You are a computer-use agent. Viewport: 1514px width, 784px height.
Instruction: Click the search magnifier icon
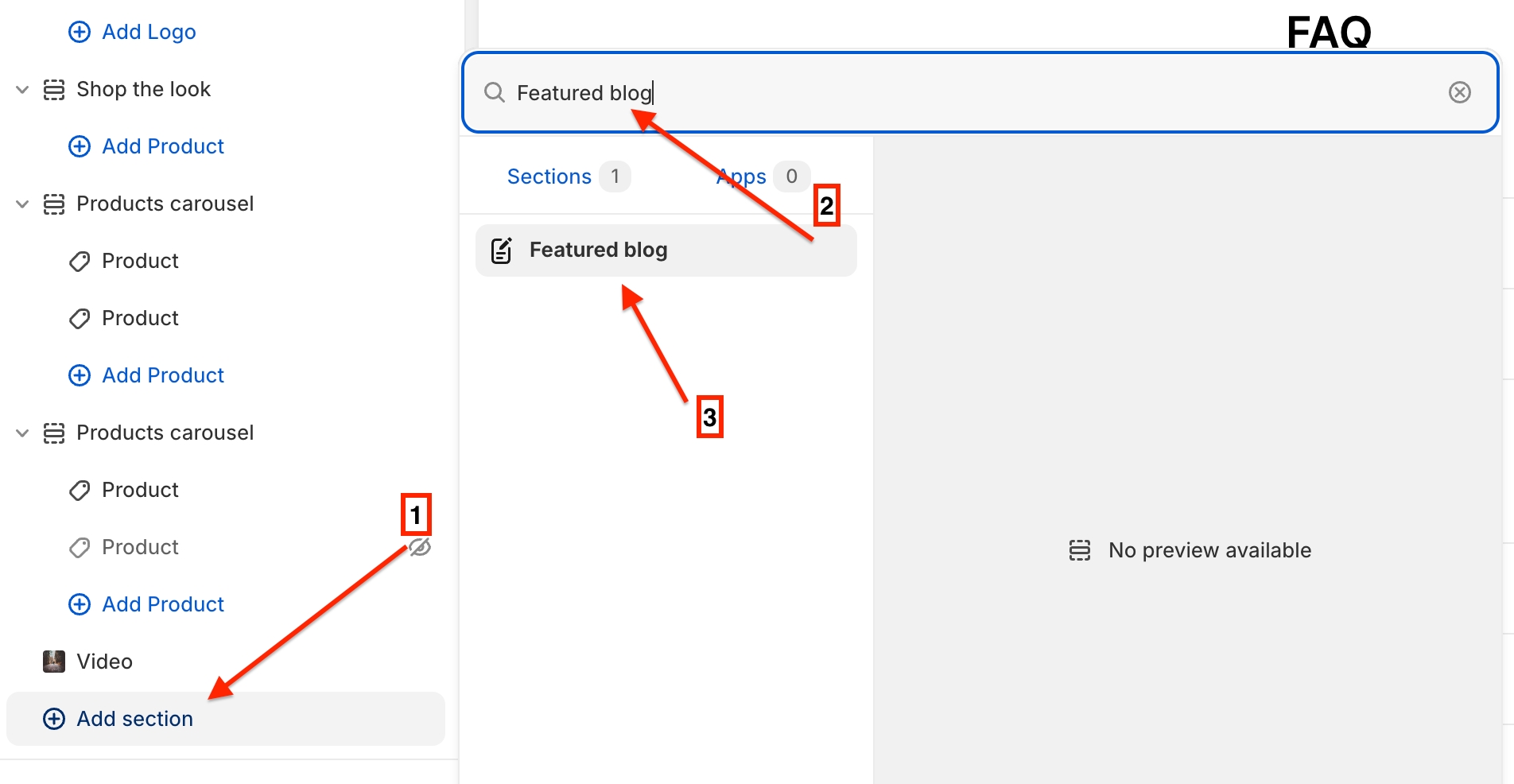495,93
